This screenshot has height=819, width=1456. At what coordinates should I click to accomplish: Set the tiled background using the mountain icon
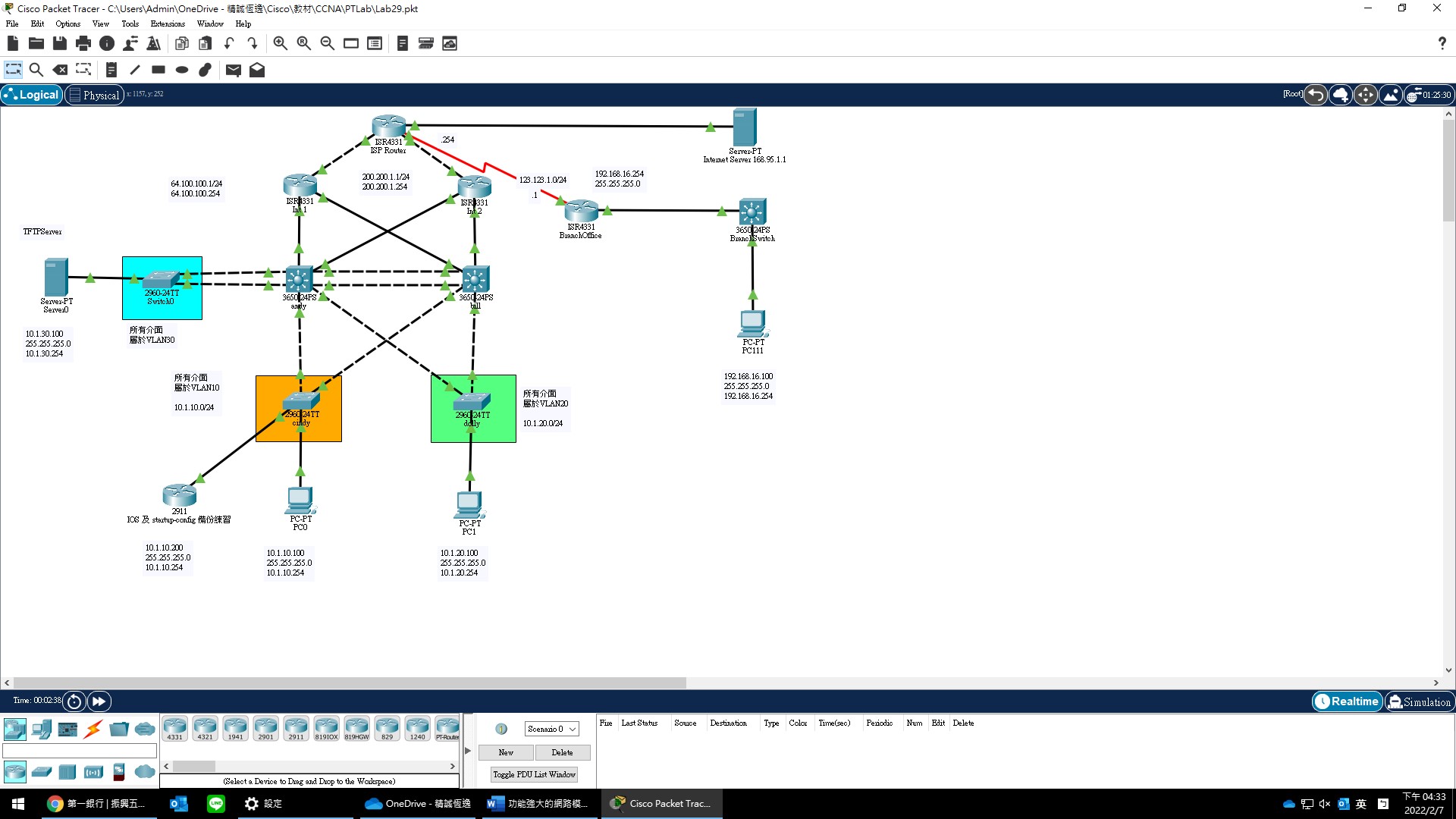point(1391,95)
